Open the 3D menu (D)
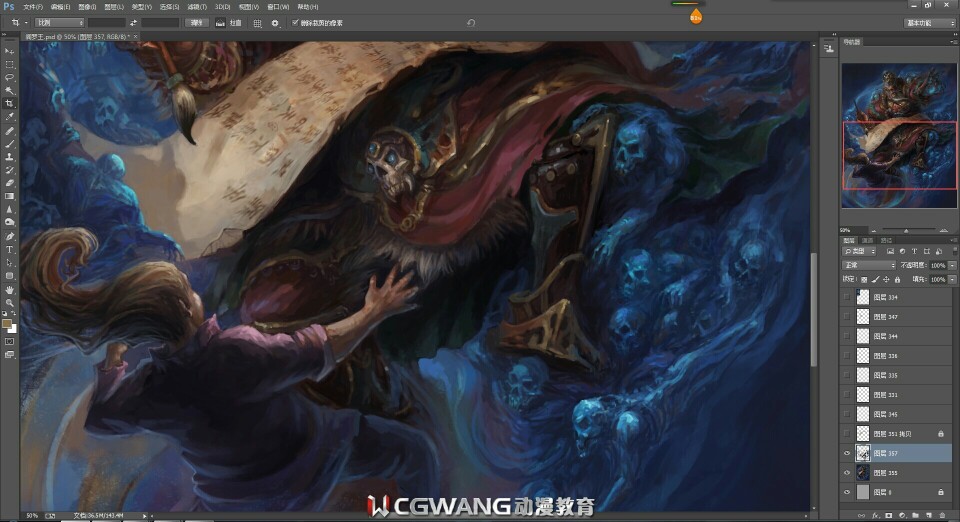The width and height of the screenshot is (960, 522). click(x=222, y=7)
